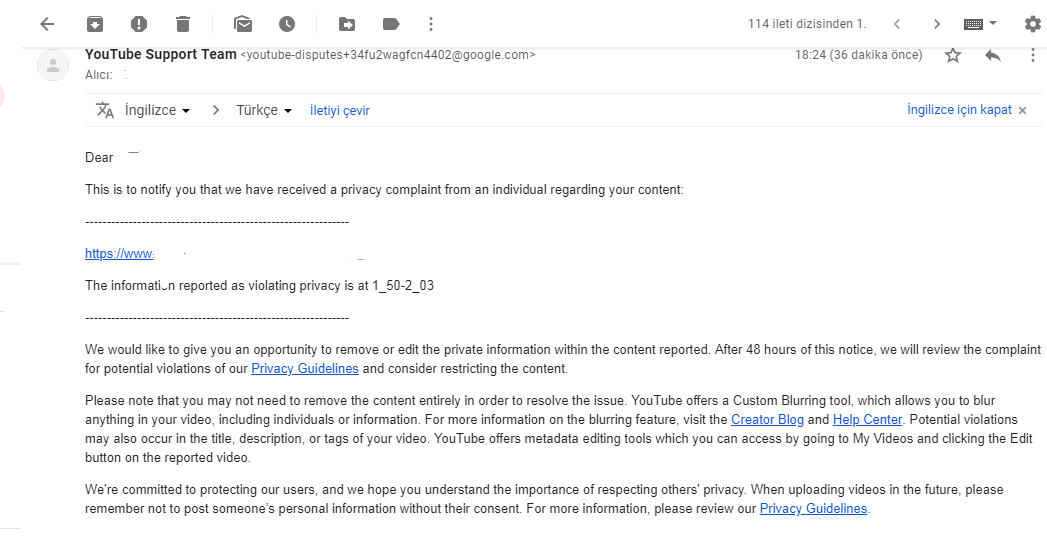Delete this email with trash icon
1047x539 pixels.
pos(182,24)
